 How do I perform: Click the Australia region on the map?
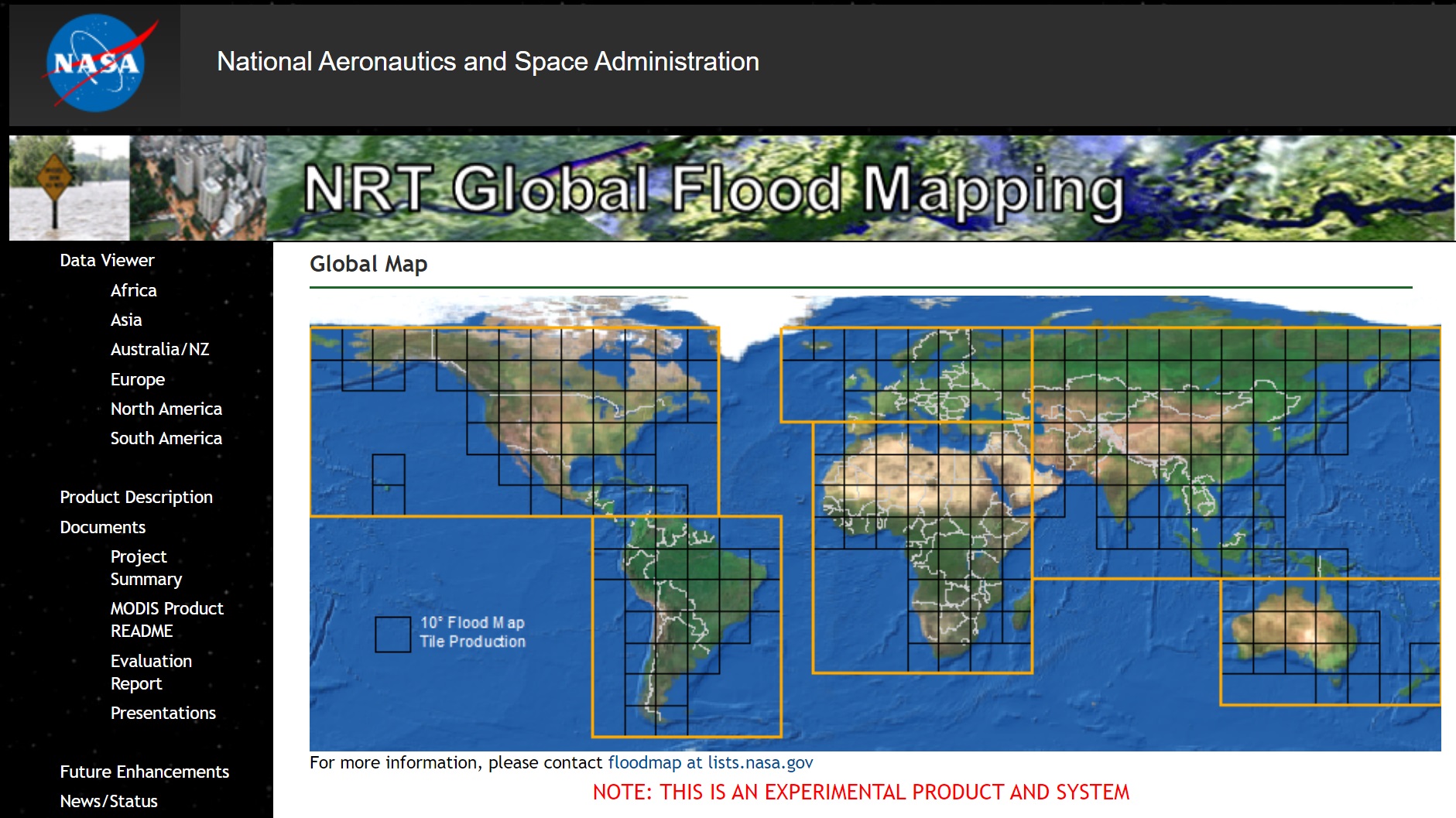pos(1330,642)
